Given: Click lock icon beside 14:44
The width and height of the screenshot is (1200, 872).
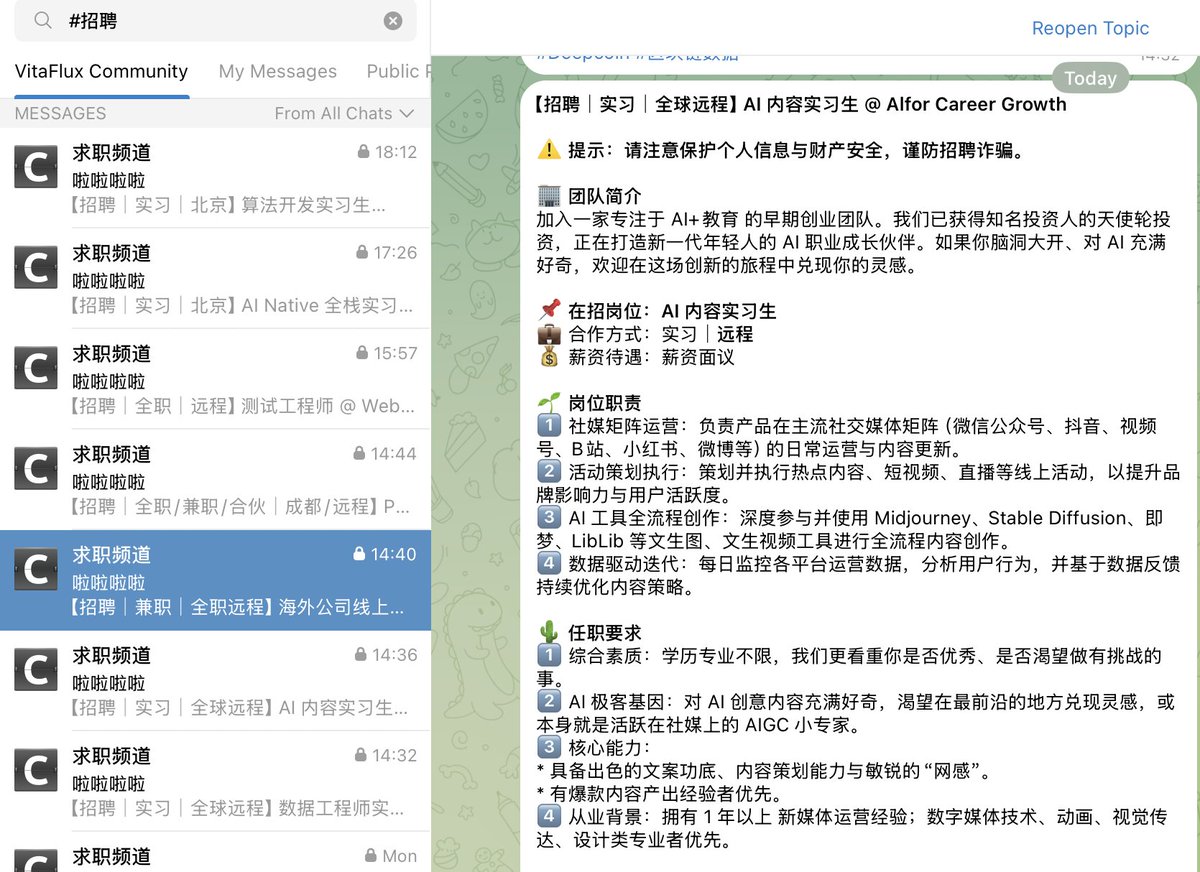Looking at the screenshot, I should click(x=359, y=453).
